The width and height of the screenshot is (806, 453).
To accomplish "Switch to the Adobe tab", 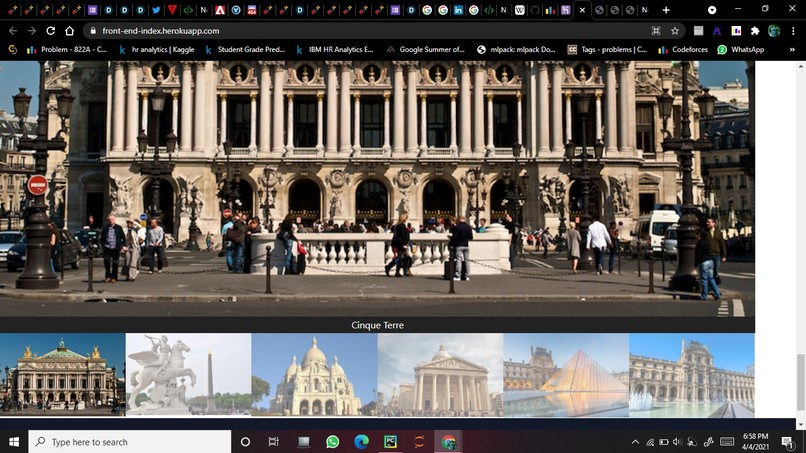I will (x=219, y=10).
